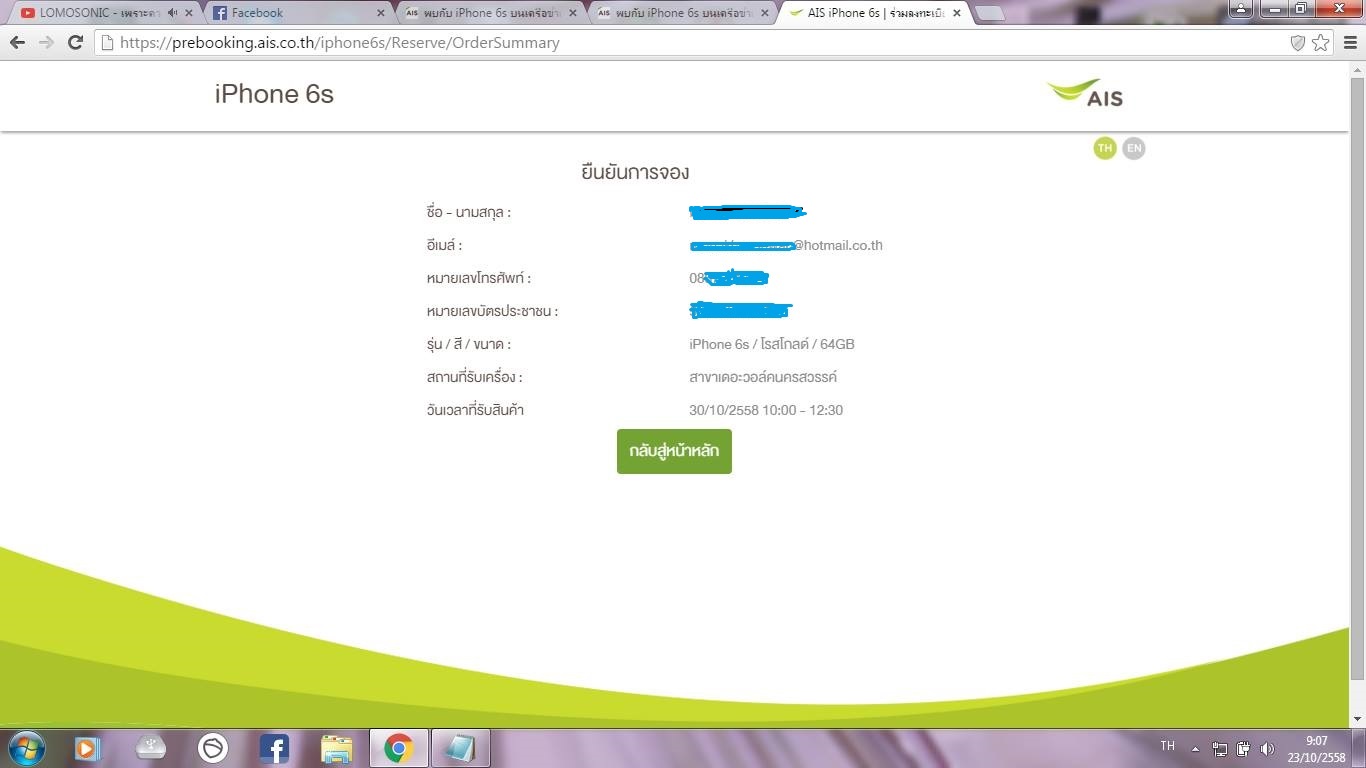Image resolution: width=1366 pixels, height=768 pixels.
Task: Click the address bar URL field
Action: [700, 42]
